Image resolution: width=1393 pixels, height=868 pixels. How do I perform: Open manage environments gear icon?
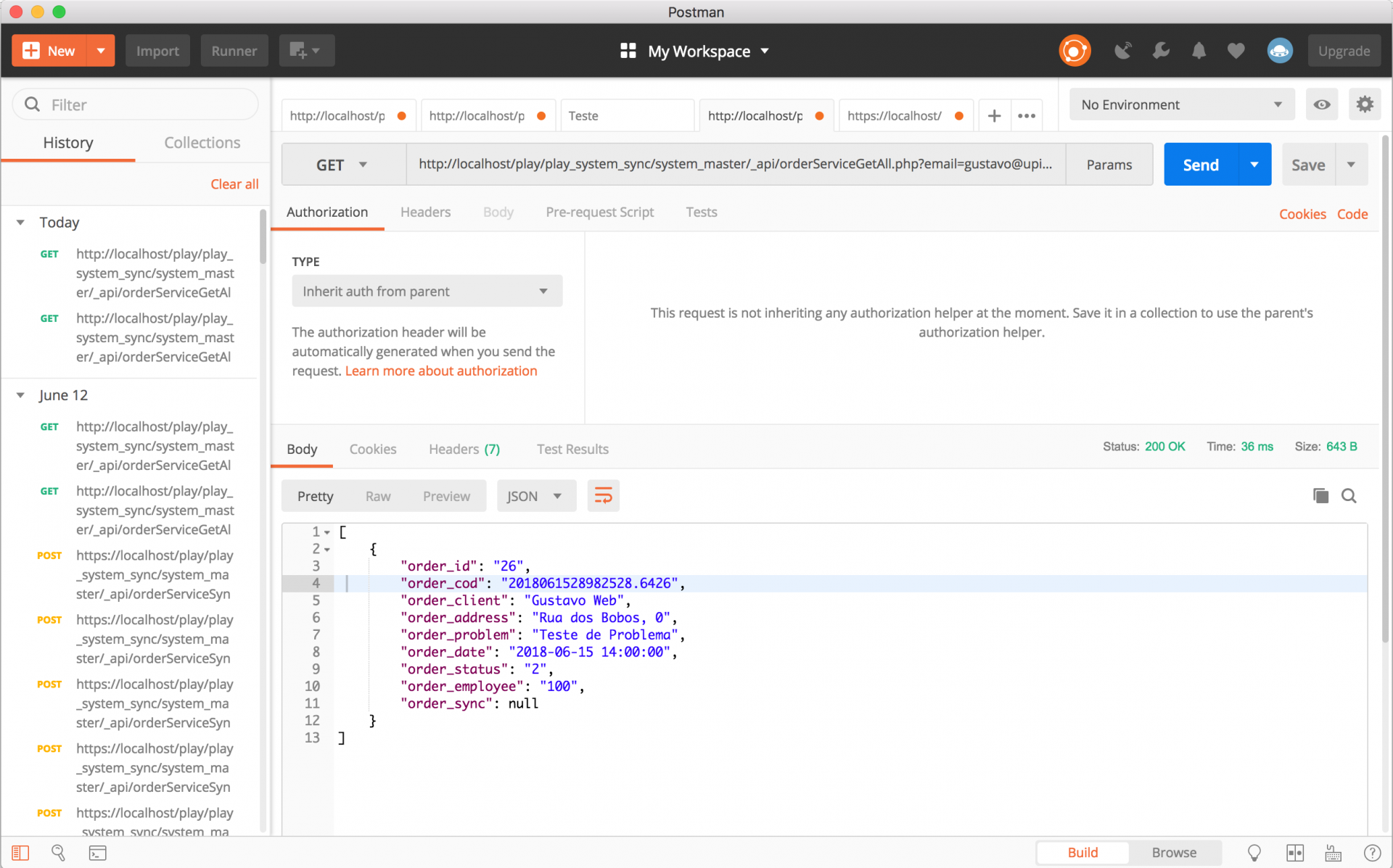(1365, 104)
